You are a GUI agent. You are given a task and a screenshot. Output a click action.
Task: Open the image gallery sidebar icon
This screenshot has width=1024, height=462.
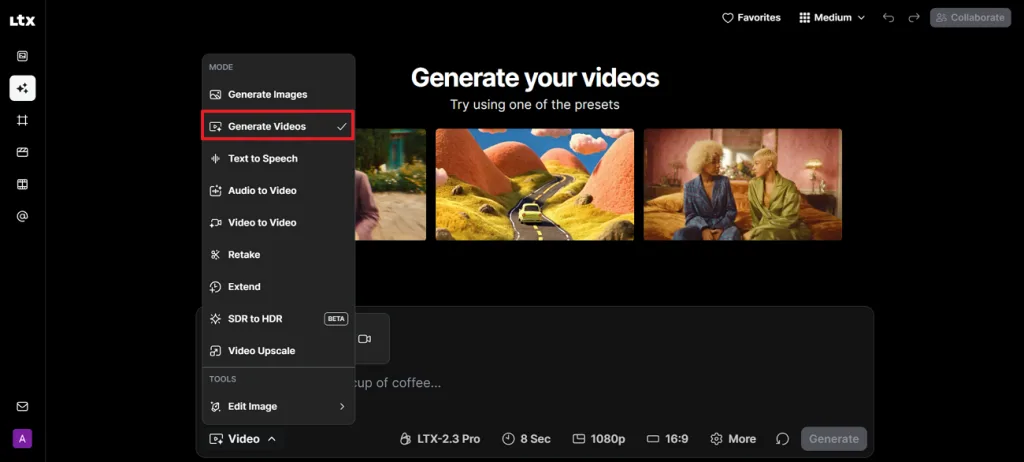pyautogui.click(x=22, y=56)
